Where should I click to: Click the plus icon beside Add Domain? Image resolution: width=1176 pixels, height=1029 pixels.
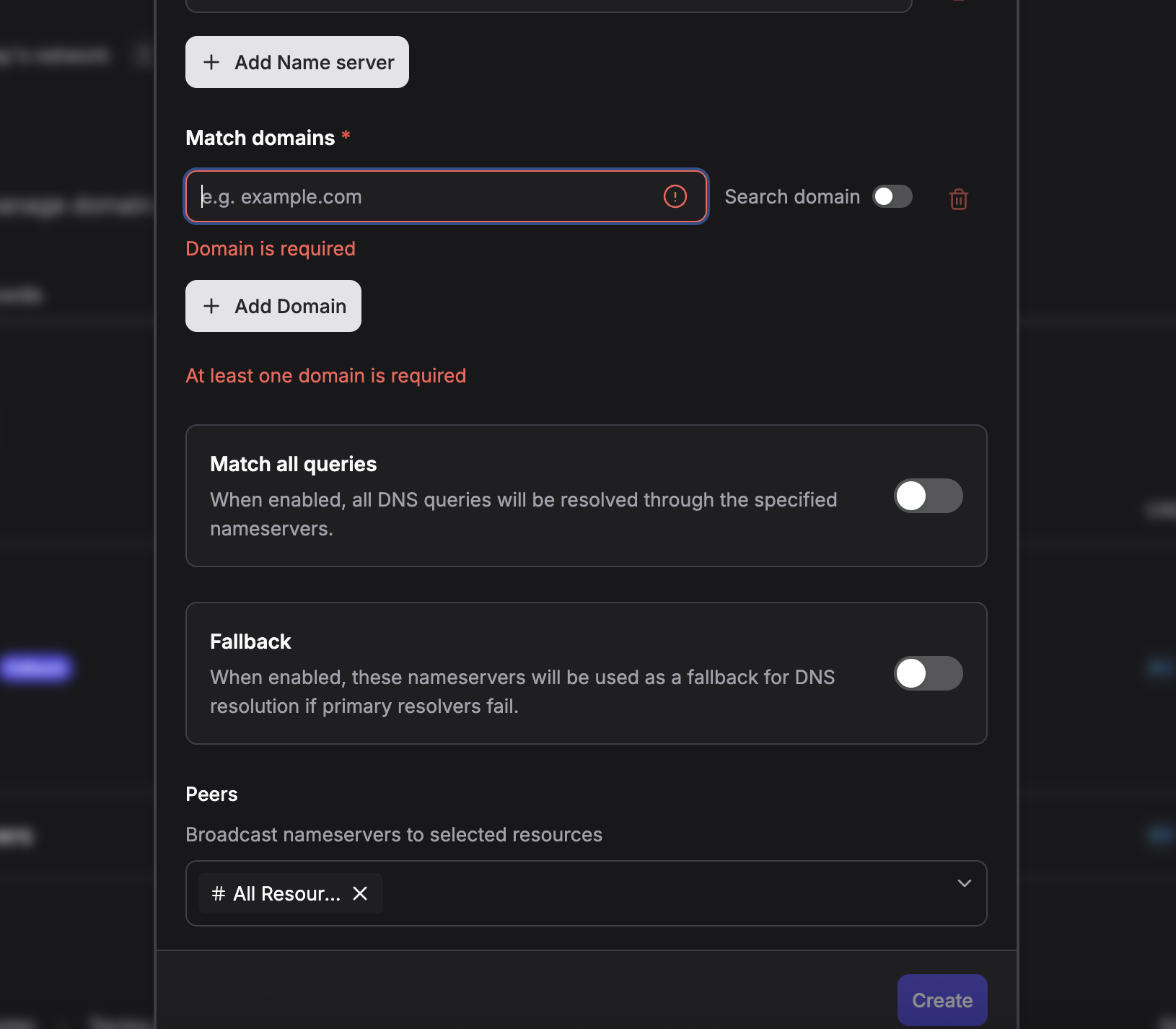pos(211,306)
